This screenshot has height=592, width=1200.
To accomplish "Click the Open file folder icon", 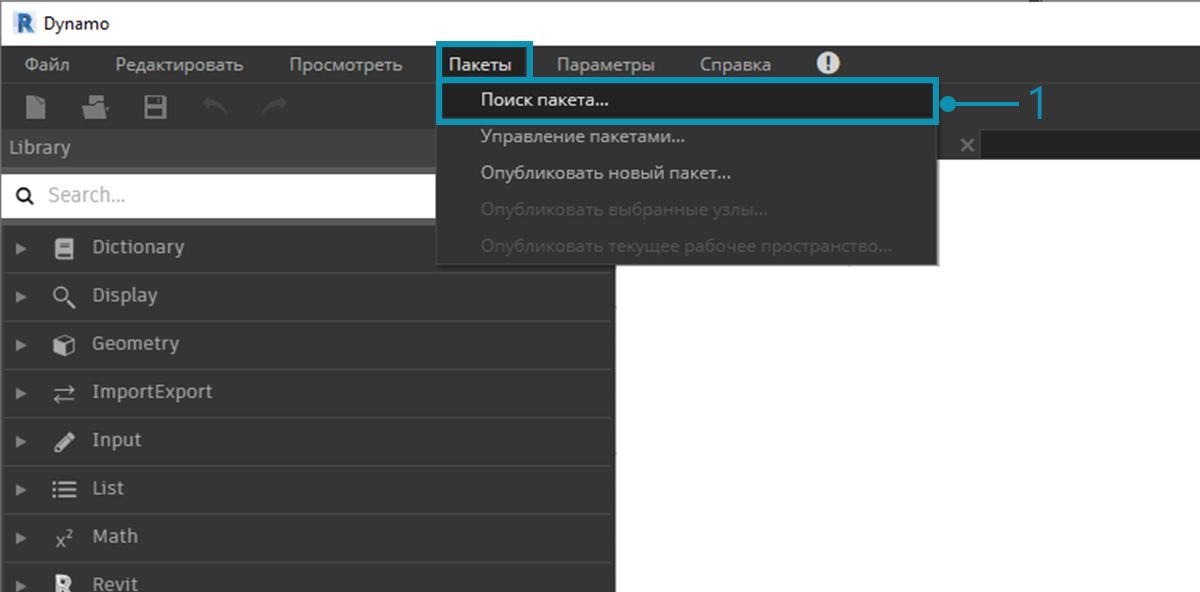I will 95,107.
